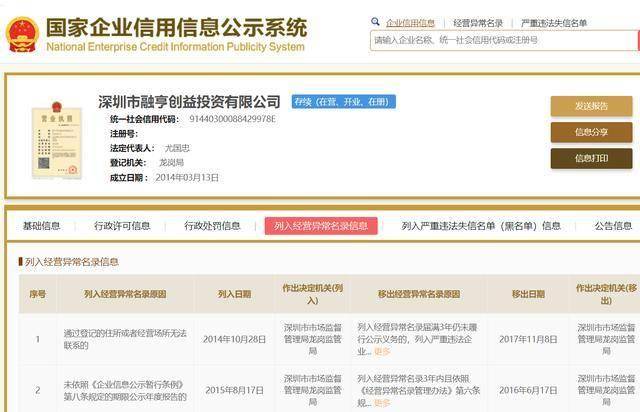This screenshot has width=640, height=412.
Task: Click the site title 国家企业信用信息公示系统
Action: point(176,27)
